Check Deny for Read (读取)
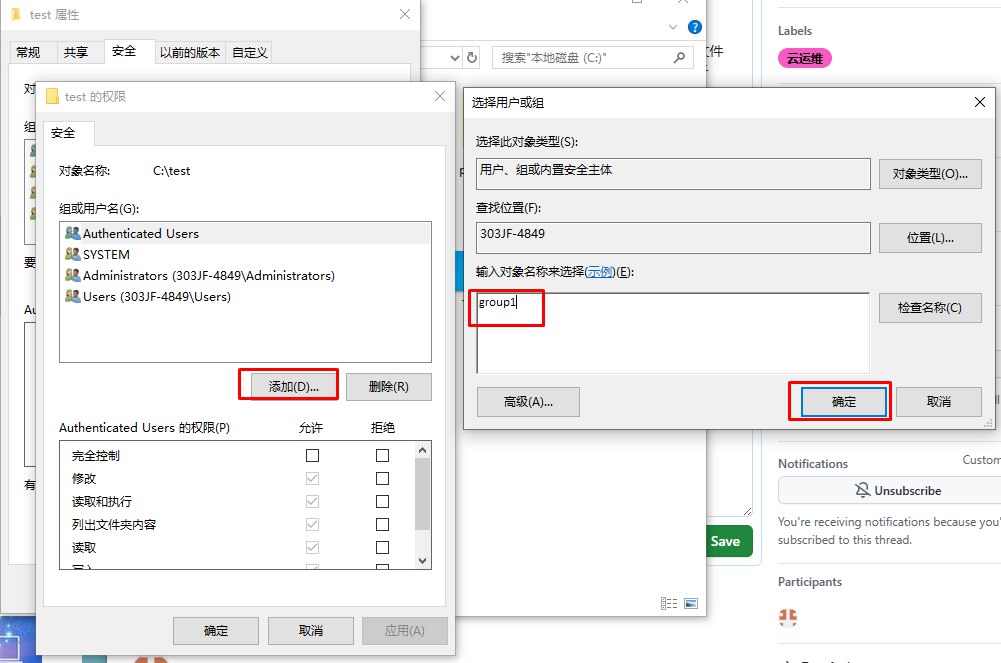1001x663 pixels. pos(382,547)
